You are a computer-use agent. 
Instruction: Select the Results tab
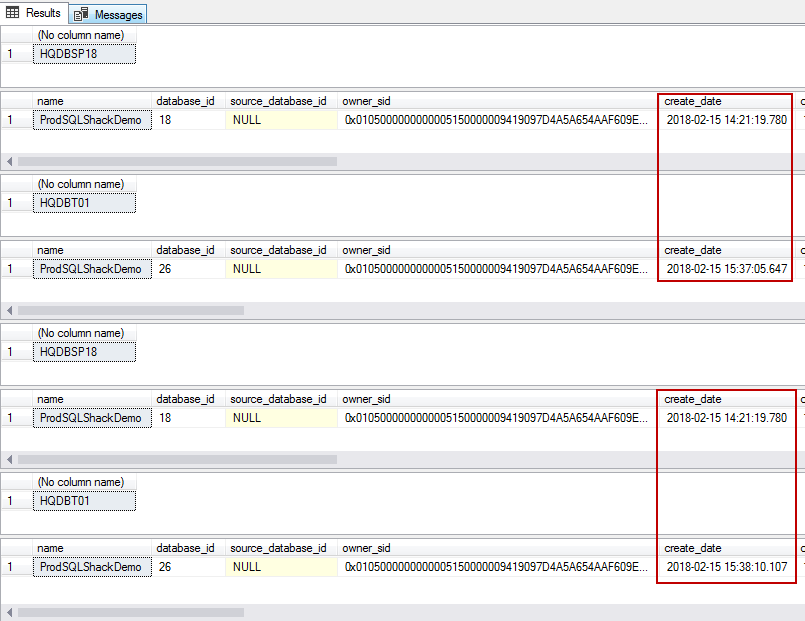pos(42,13)
